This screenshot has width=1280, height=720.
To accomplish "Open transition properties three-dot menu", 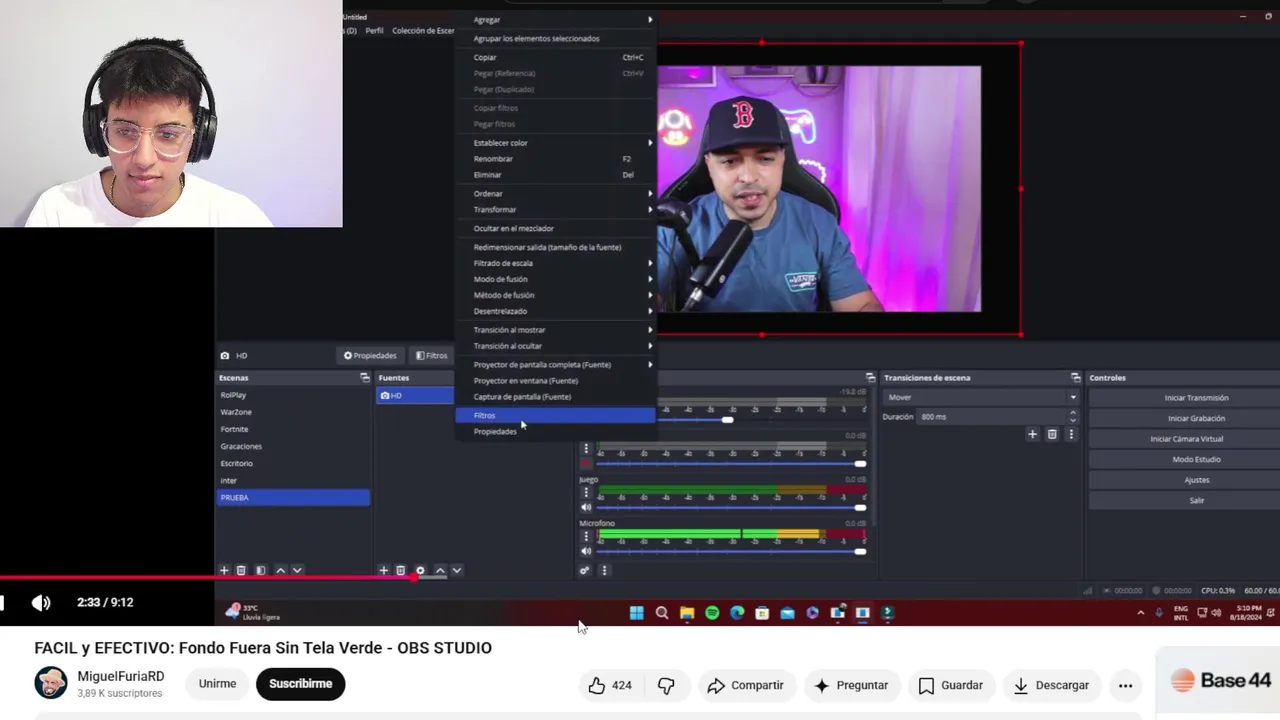I will [1071, 434].
